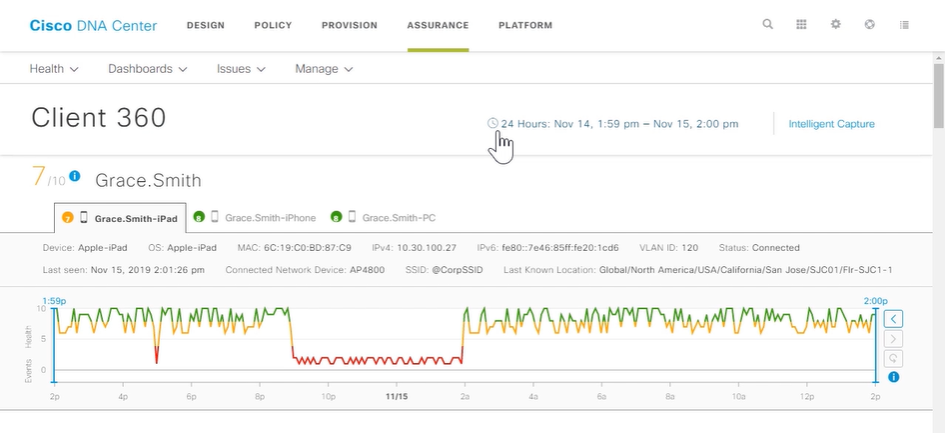
Task: Click the globe help icon
Action: (x=869, y=25)
